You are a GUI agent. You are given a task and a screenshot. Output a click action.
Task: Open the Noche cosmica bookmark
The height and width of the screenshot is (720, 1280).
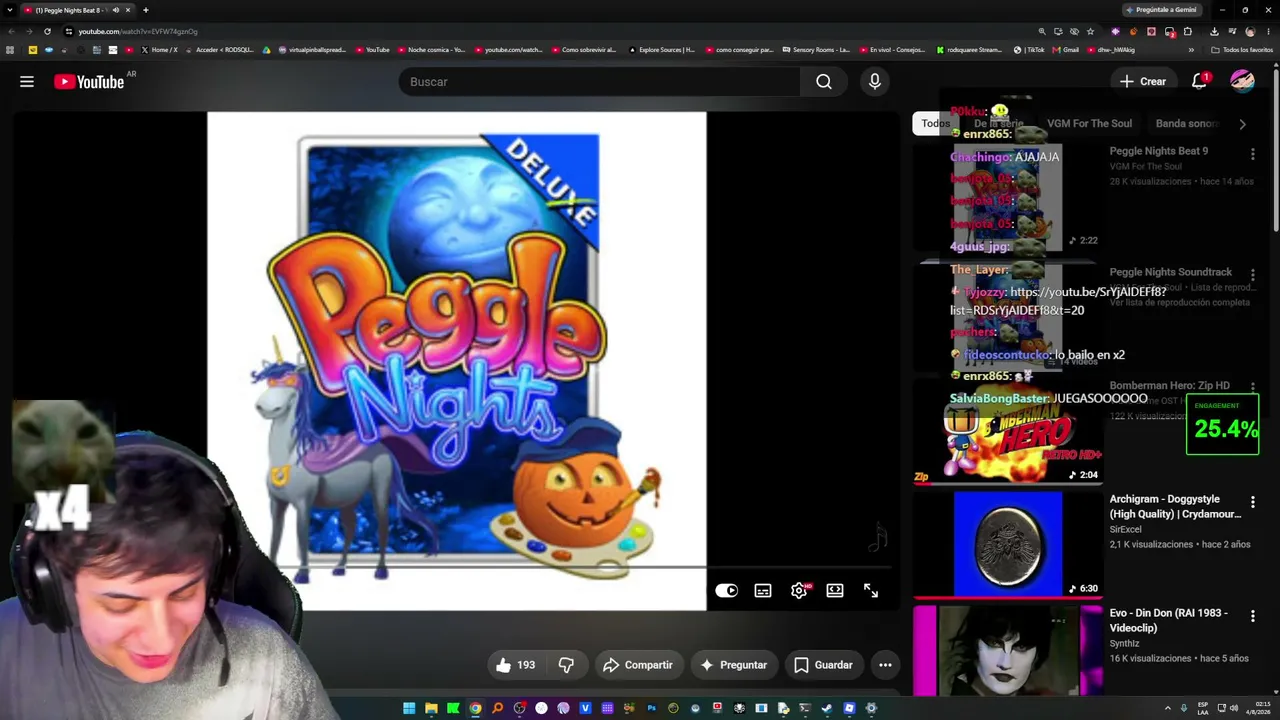pyautogui.click(x=431, y=50)
